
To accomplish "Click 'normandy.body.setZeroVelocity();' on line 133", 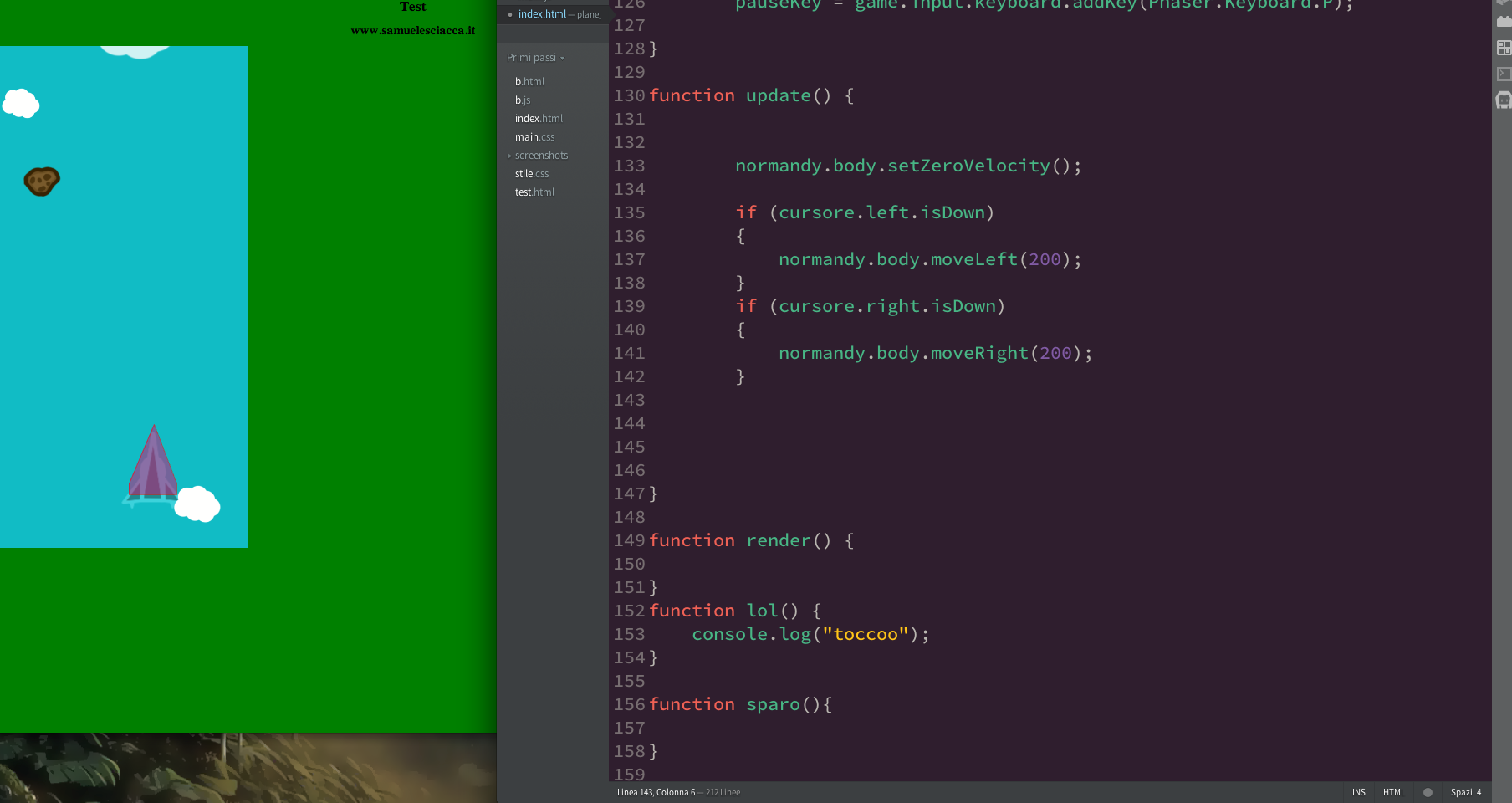I will pos(908,166).
